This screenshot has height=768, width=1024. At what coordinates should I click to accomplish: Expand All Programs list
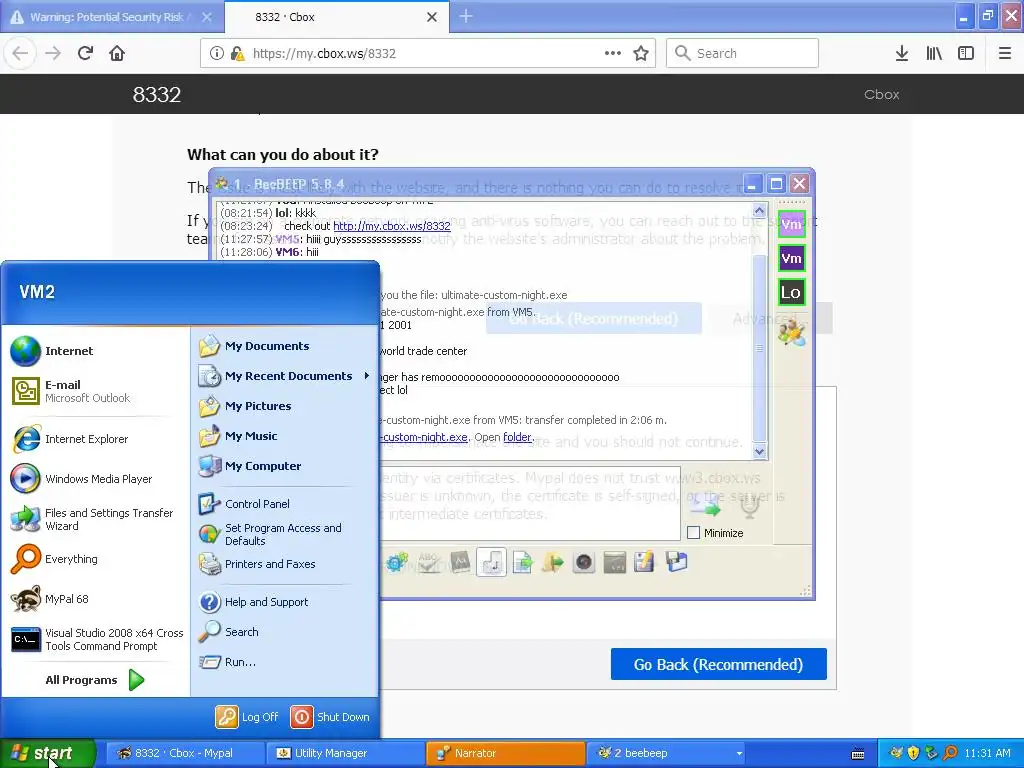pos(95,680)
